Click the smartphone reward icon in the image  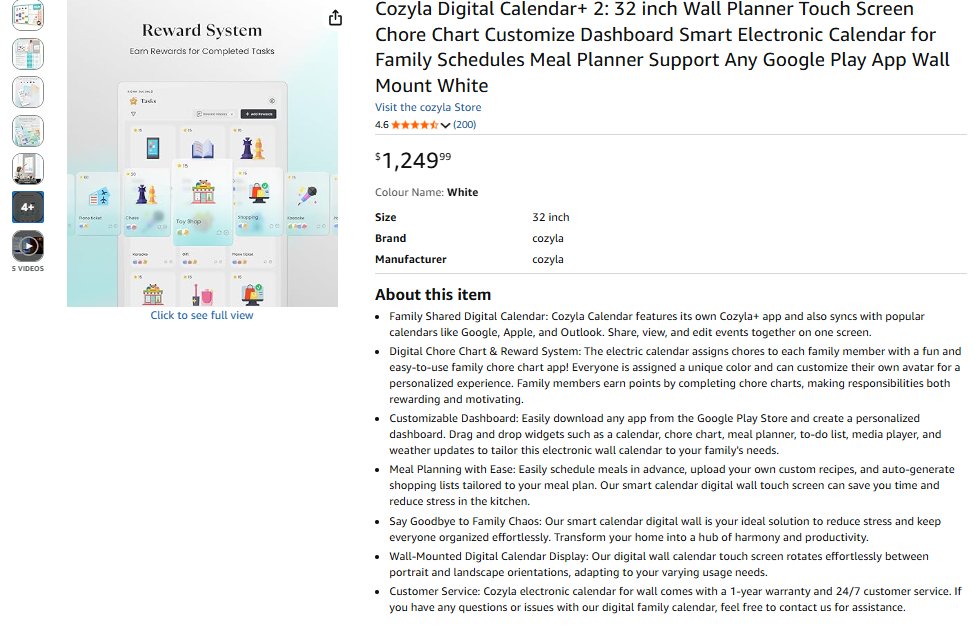(x=152, y=149)
